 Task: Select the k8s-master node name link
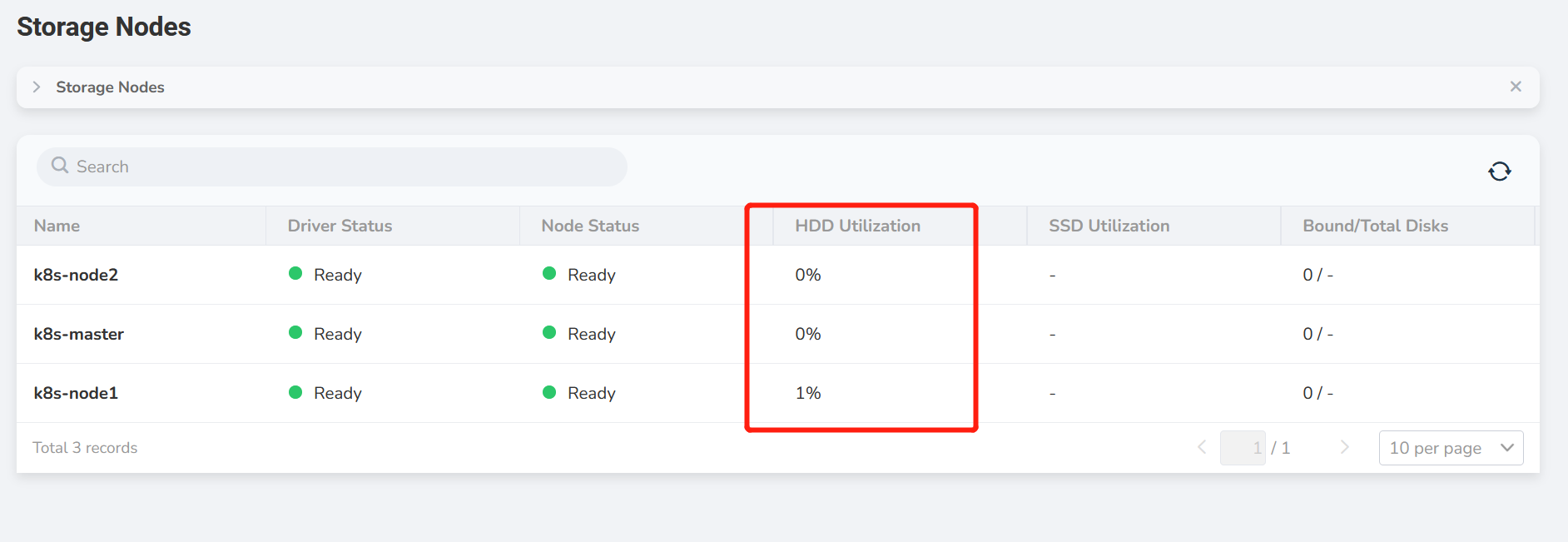point(78,333)
